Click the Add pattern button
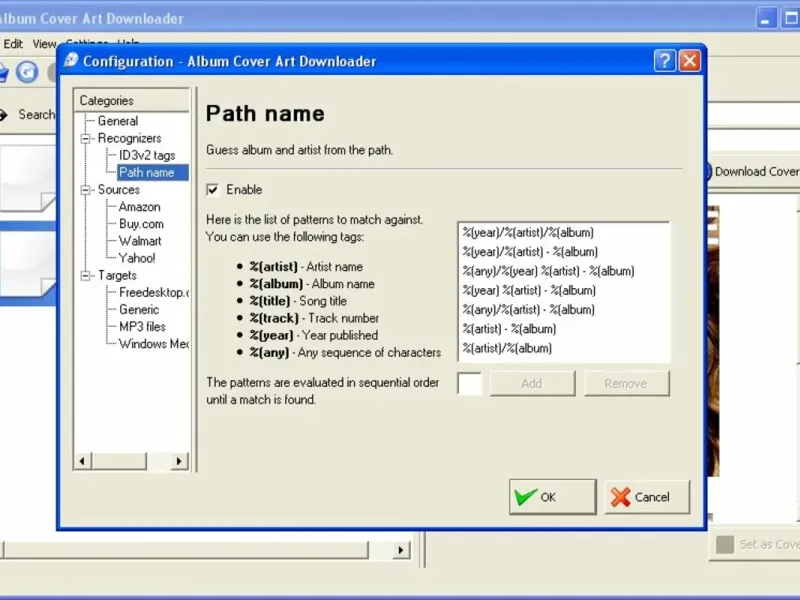This screenshot has width=800, height=600. pos(532,383)
